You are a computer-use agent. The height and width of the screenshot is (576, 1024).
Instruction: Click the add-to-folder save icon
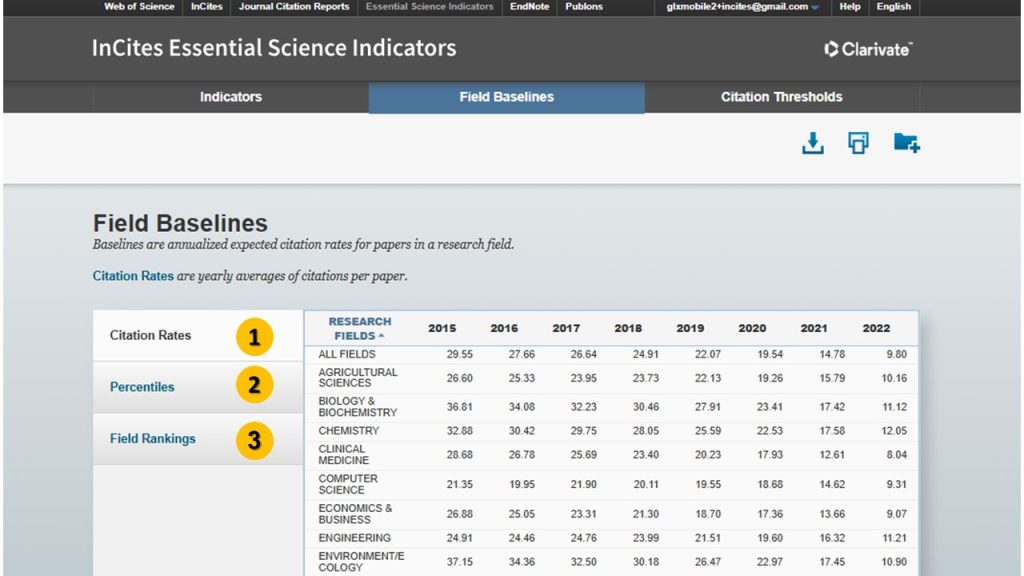[x=906, y=142]
